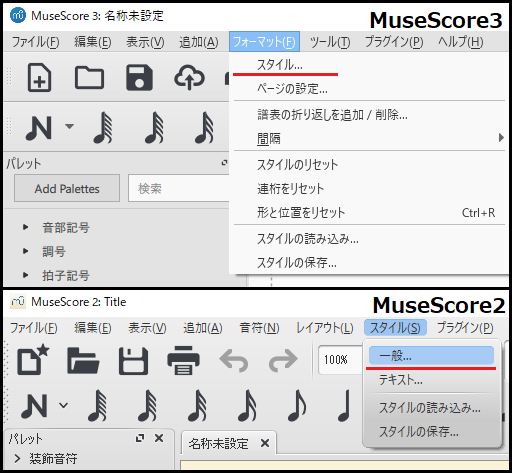
Task: Switch to the 名称未設定 score tab
Action: (x=218, y=443)
